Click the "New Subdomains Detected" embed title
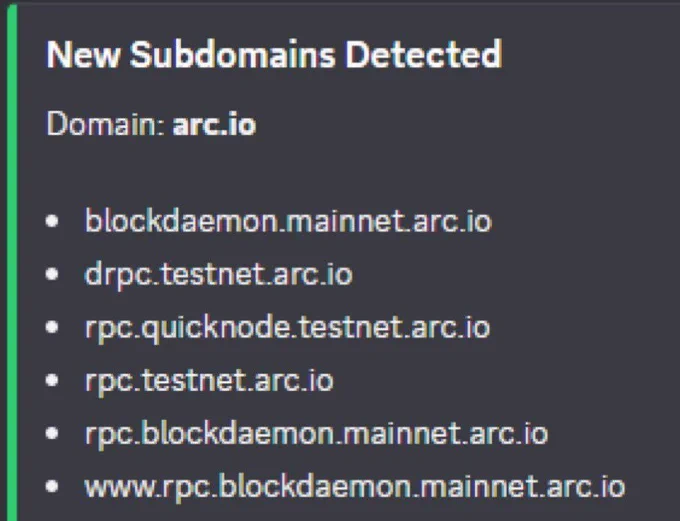 point(274,54)
